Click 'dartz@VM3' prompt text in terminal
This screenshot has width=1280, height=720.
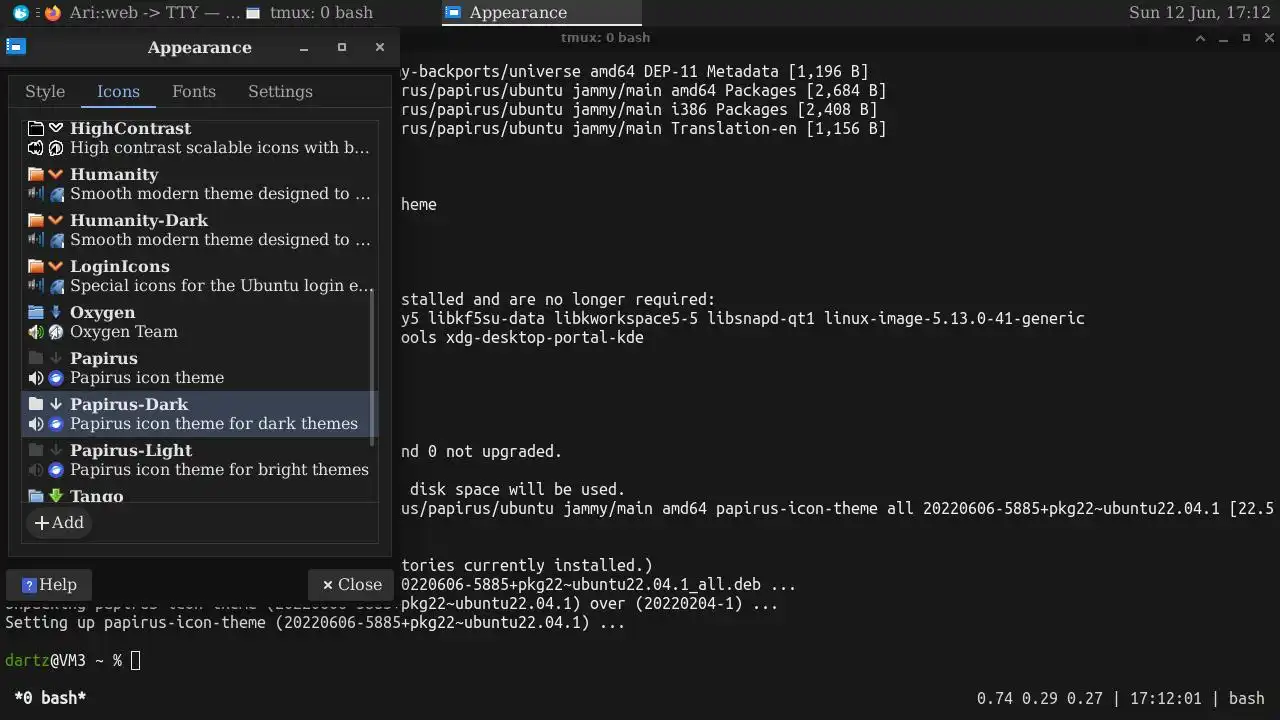click(45, 660)
